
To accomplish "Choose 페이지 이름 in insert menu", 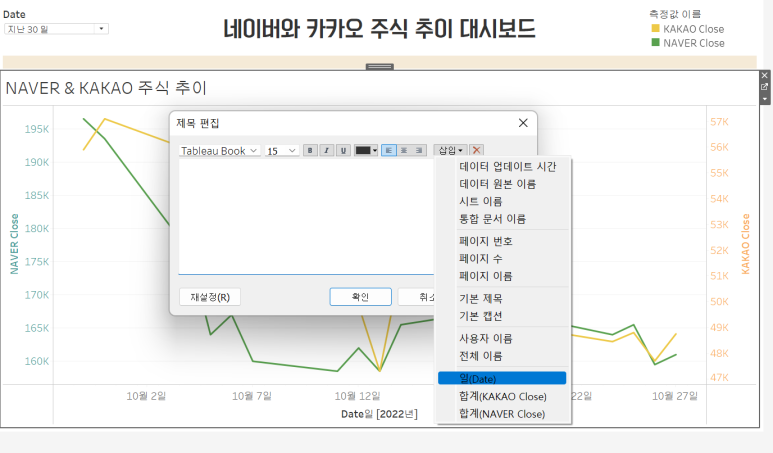I will 486,276.
